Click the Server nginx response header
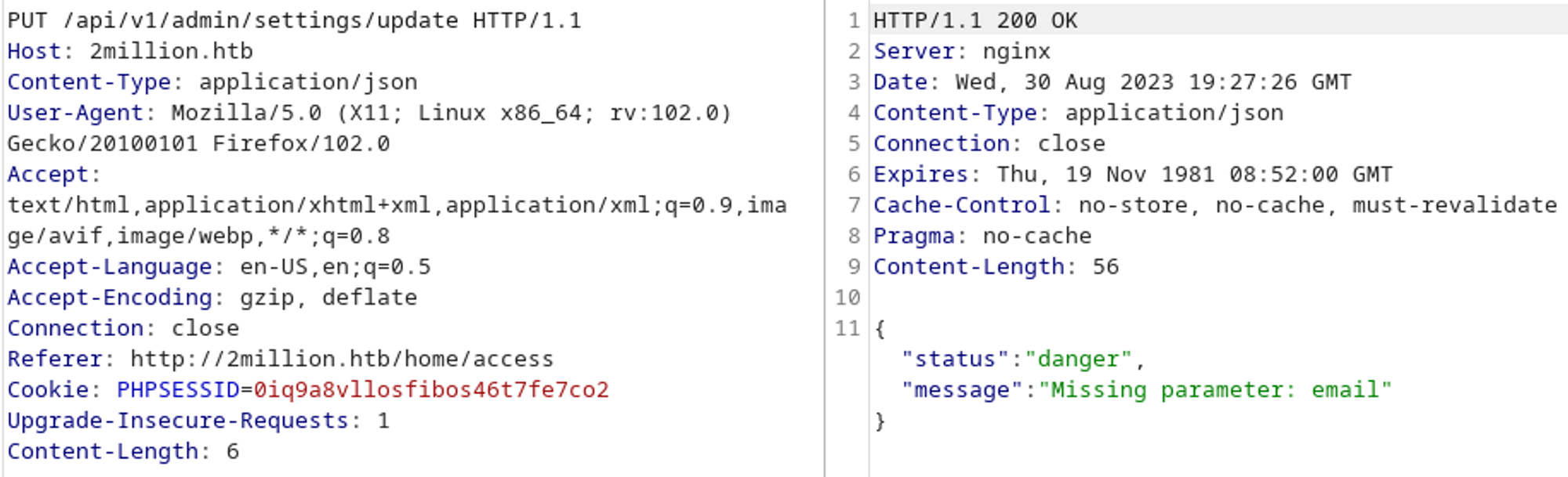The image size is (1568, 477). click(x=961, y=52)
